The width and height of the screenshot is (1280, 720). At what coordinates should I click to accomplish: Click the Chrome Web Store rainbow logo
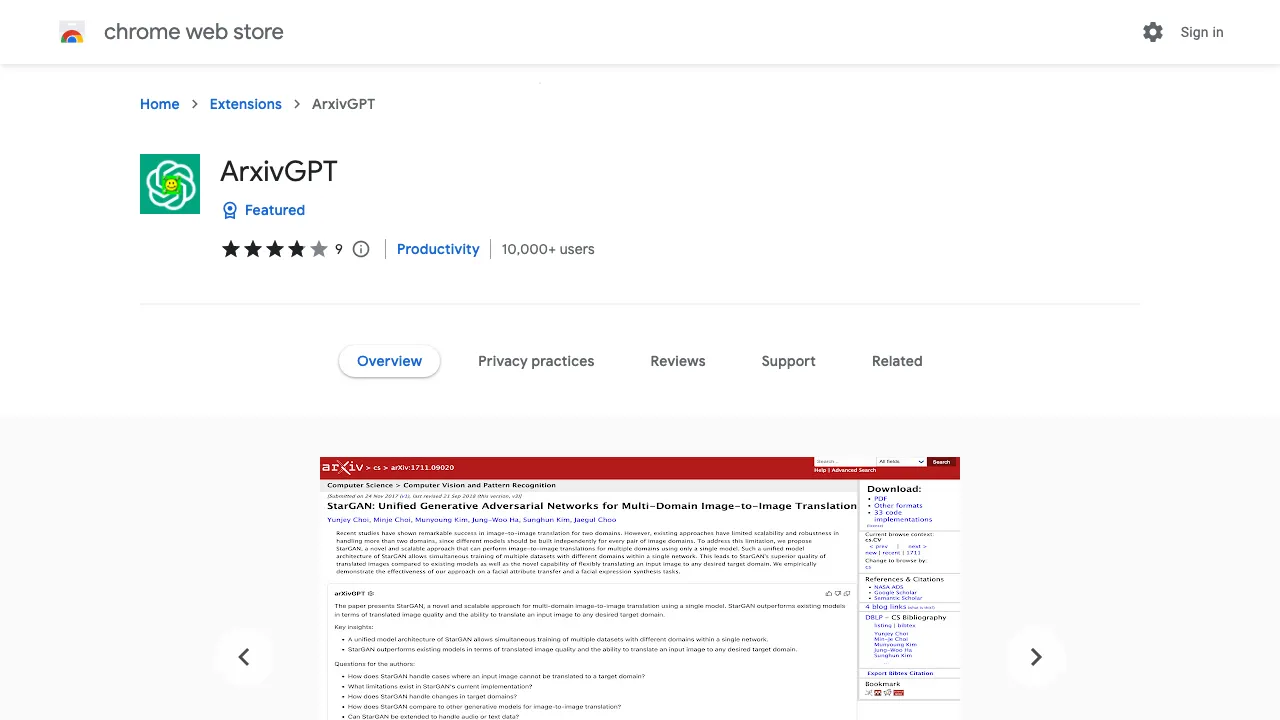point(72,33)
